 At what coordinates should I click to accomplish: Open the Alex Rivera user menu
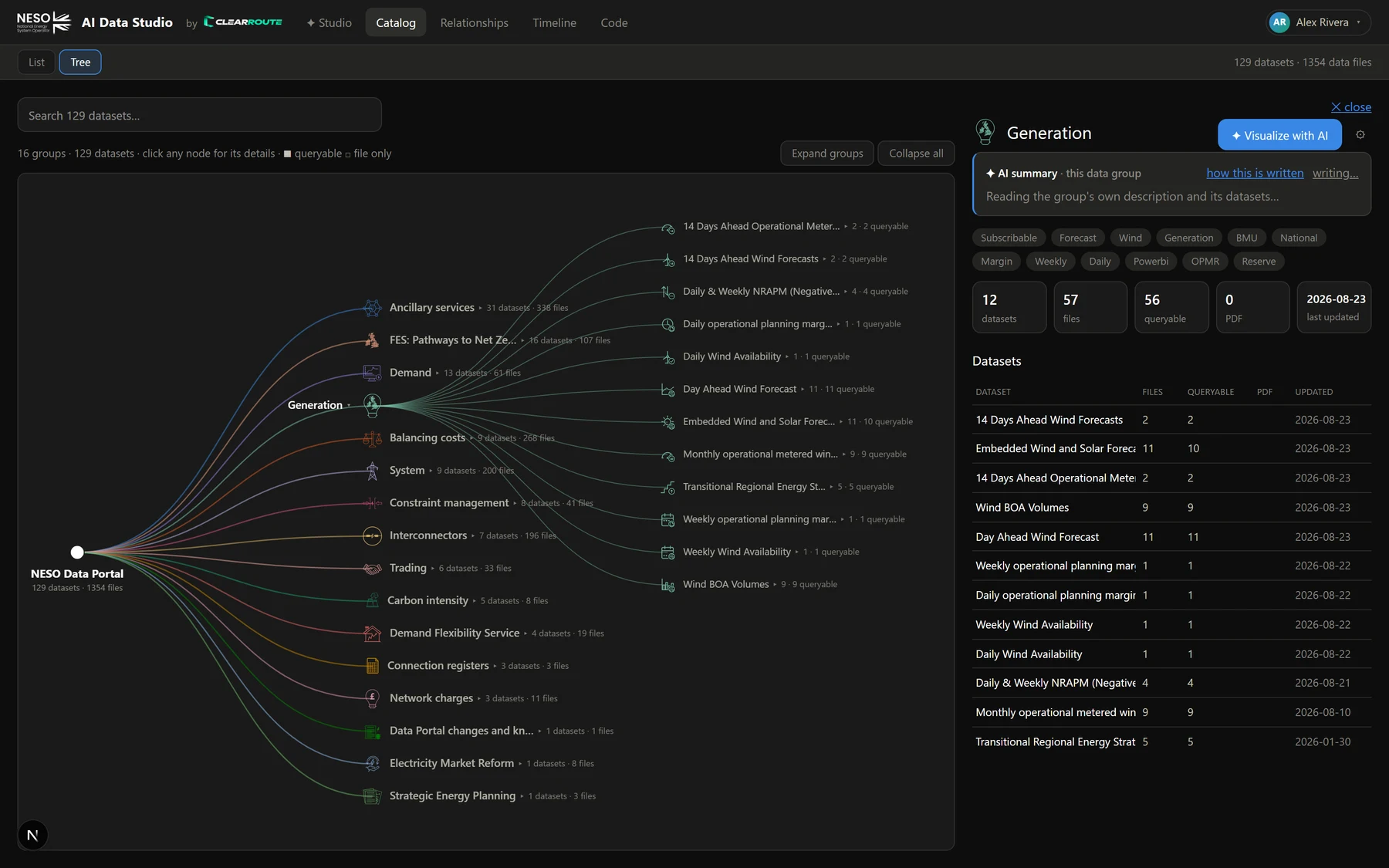point(1319,22)
